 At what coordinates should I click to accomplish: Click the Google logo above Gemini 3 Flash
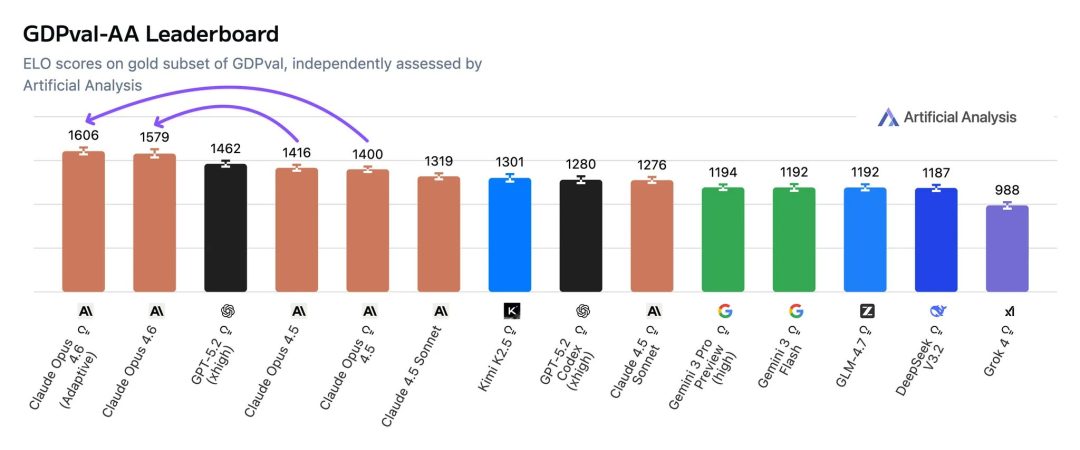(x=795, y=311)
